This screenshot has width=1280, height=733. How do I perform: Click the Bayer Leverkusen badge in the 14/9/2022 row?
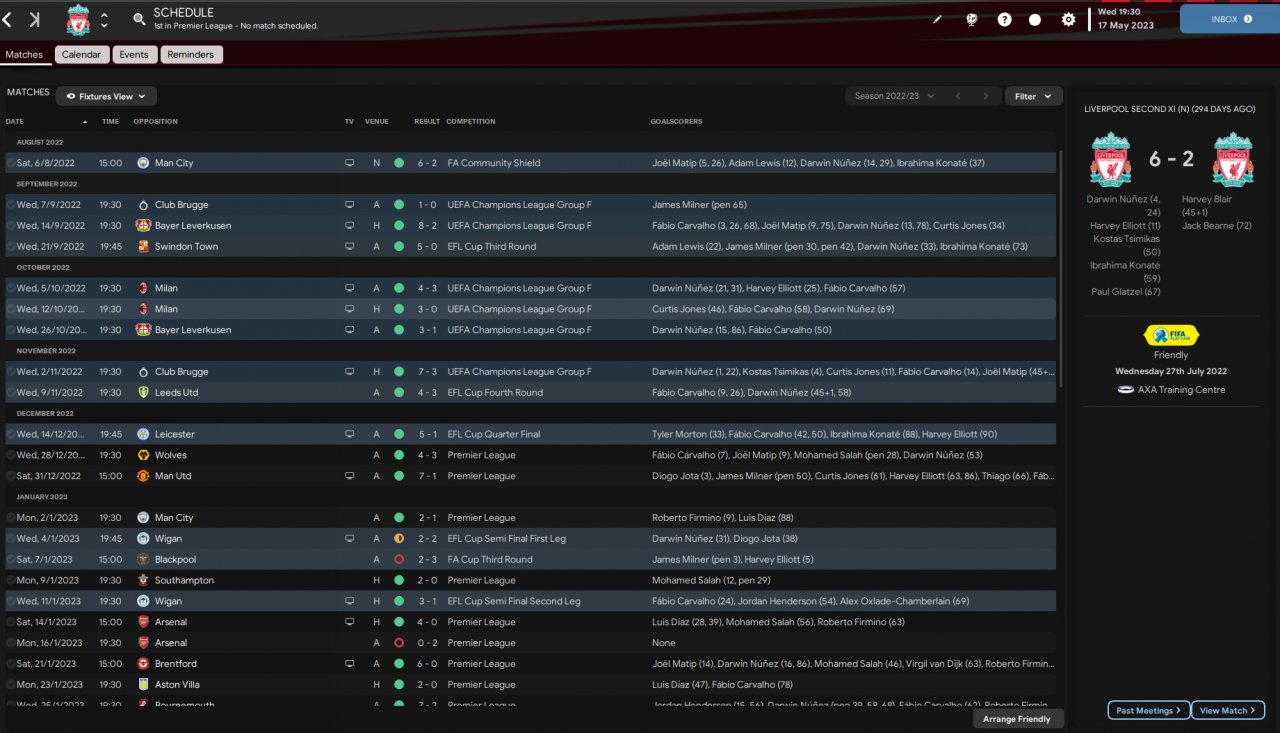[143, 226]
